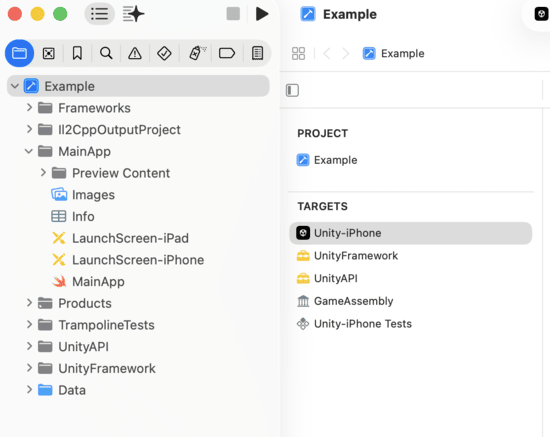Run the project with Play button
Viewport: 550px width, 437px height.
(x=262, y=14)
